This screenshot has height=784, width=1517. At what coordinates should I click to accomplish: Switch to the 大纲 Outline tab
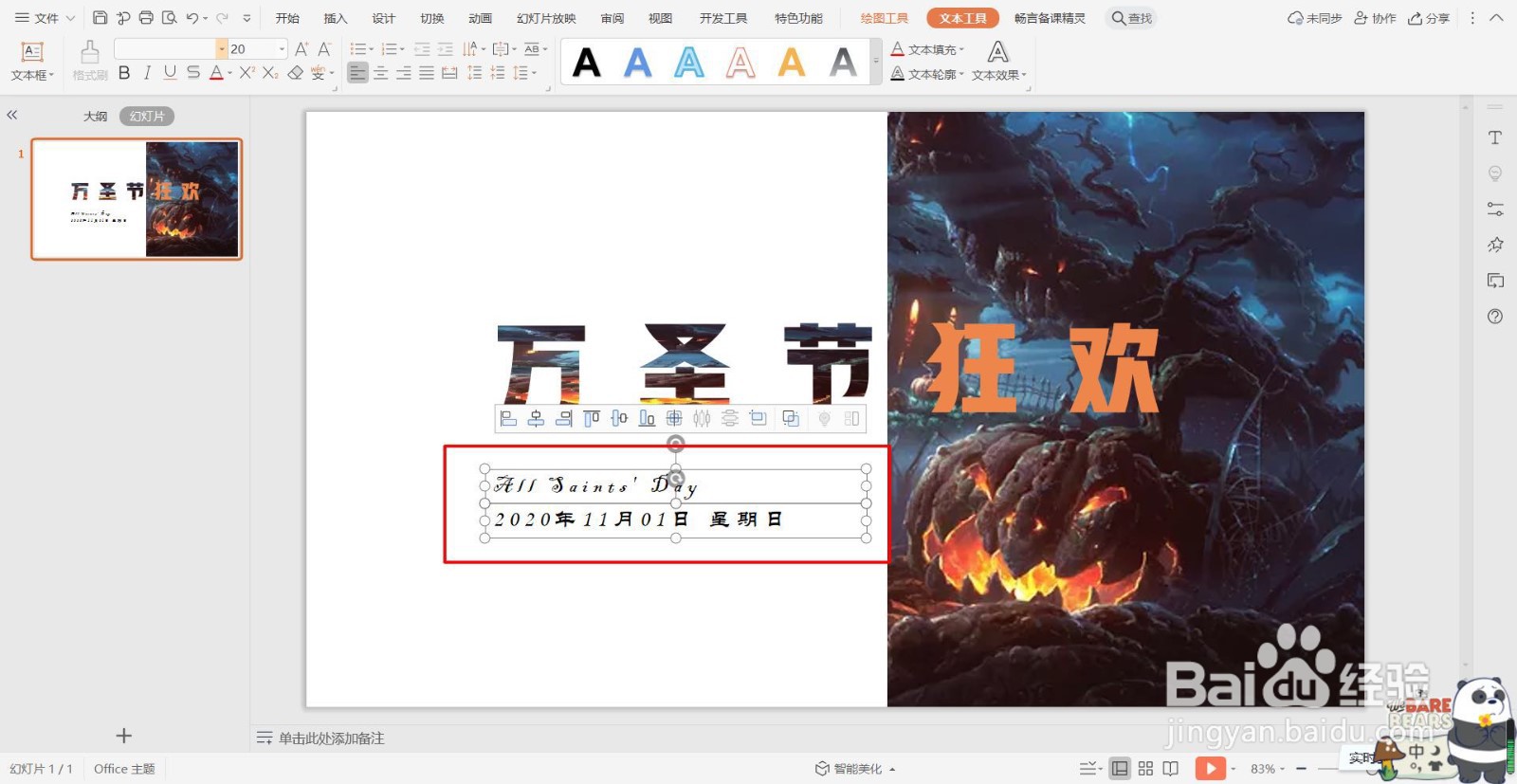[x=95, y=116]
